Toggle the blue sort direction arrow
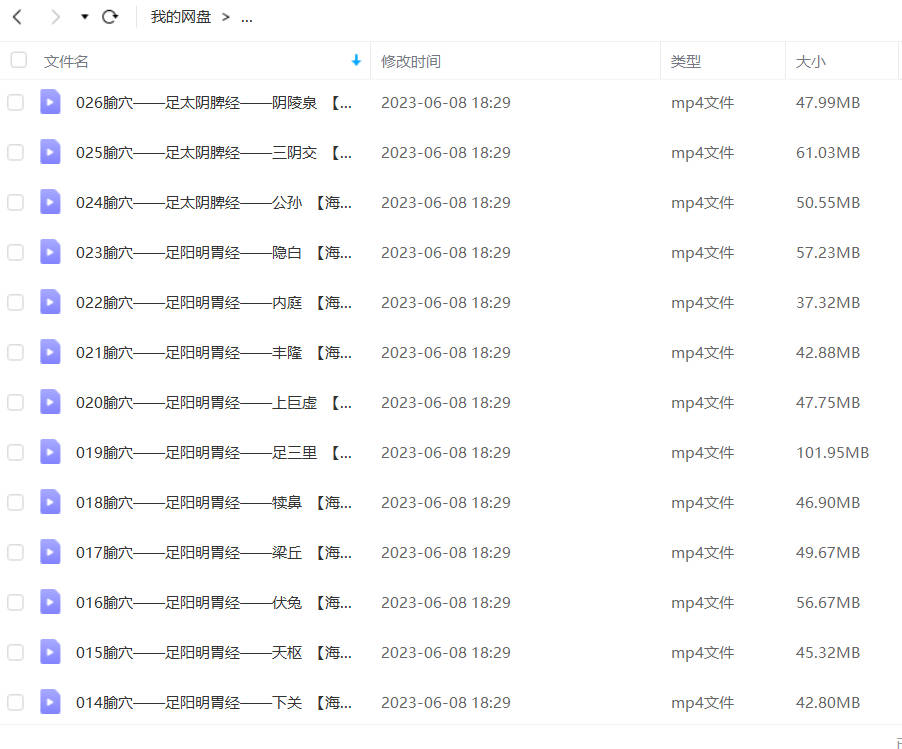The height and width of the screenshot is (749, 902). 356,60
